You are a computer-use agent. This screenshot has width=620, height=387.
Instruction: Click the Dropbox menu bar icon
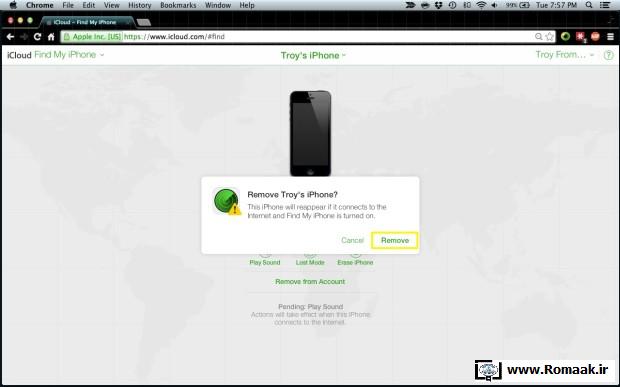pyautogui.click(x=438, y=5)
